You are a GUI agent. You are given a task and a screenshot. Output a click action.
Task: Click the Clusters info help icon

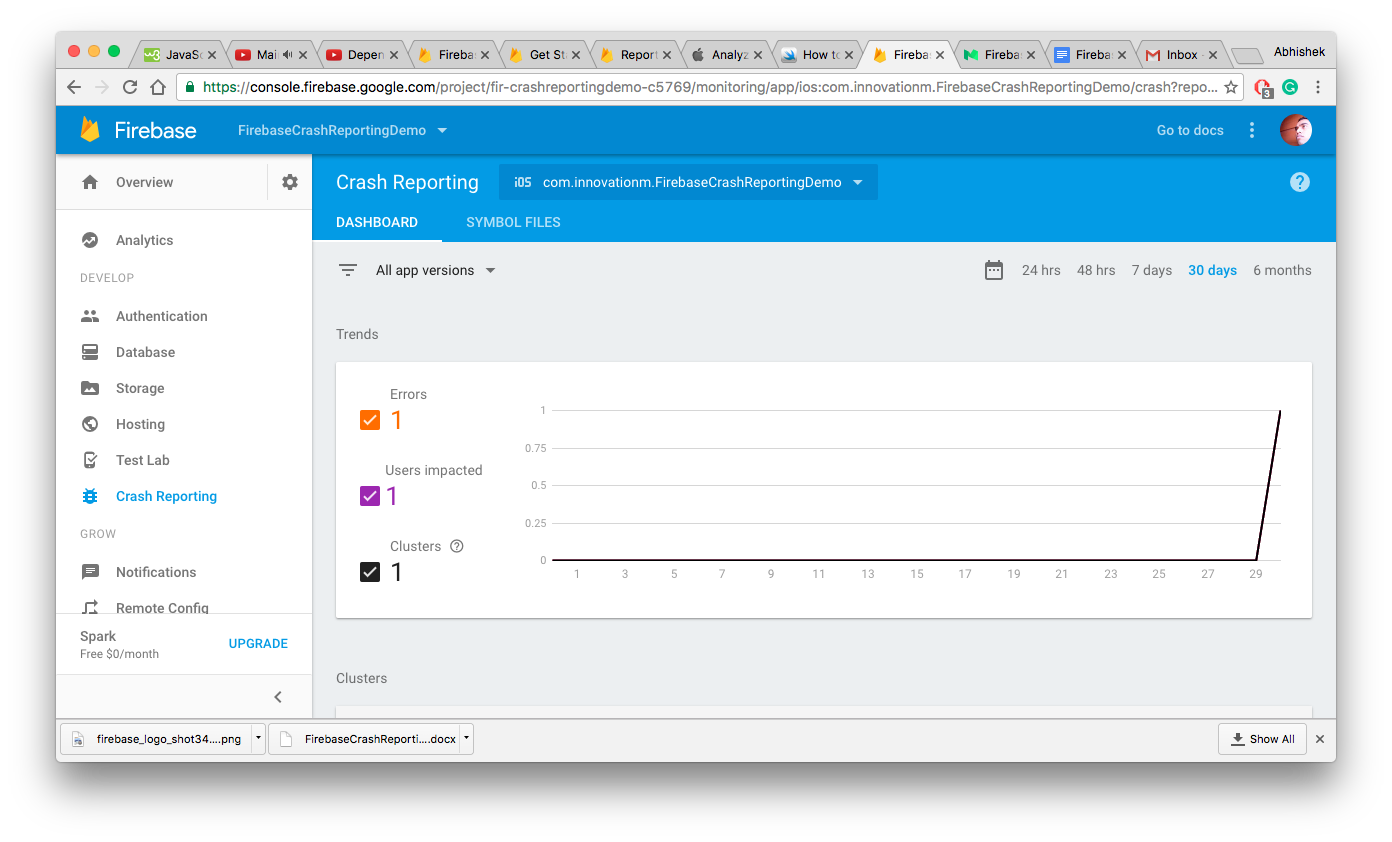[457, 546]
